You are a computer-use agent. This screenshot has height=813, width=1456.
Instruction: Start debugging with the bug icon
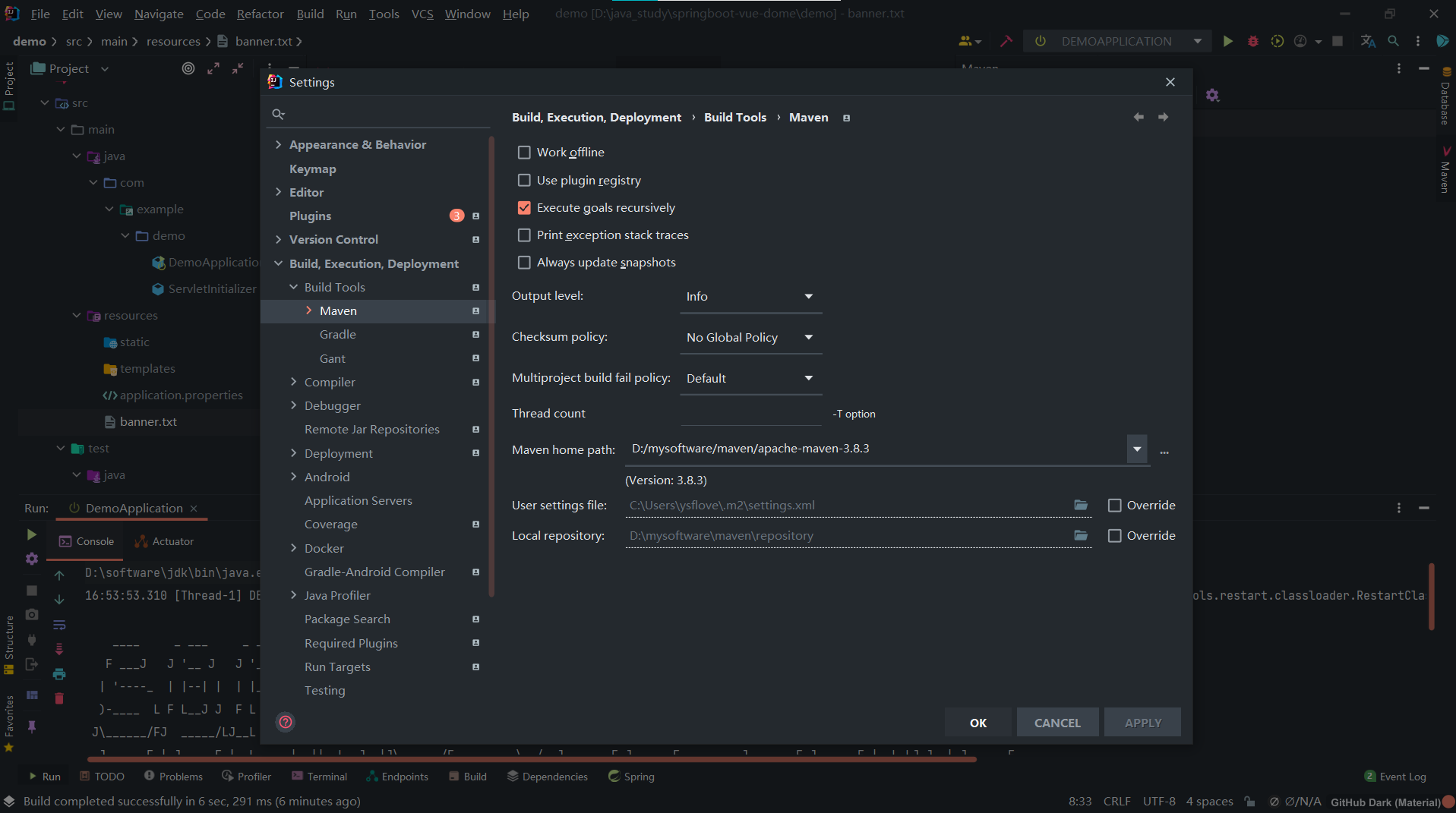tap(1252, 41)
